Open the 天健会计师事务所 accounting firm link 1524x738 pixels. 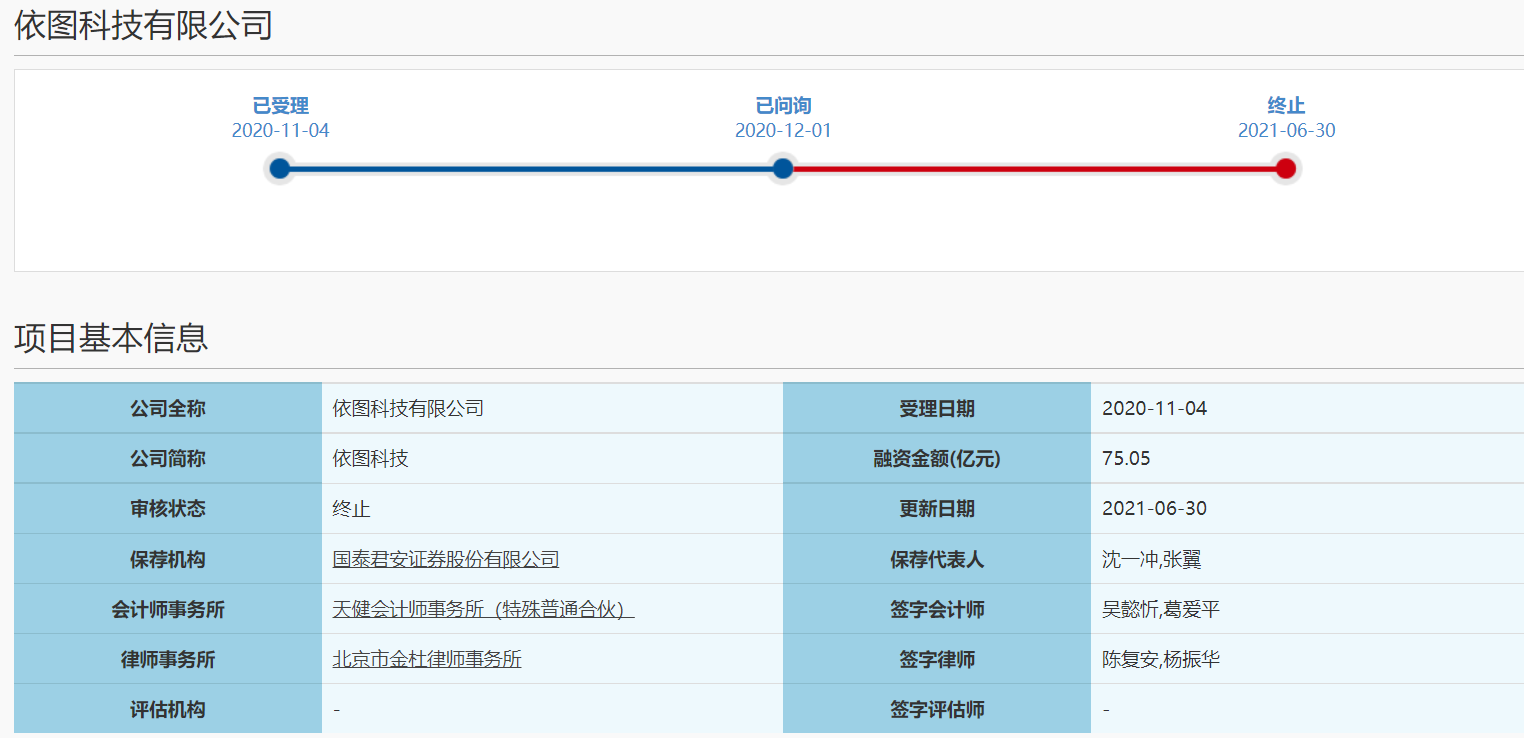[x=484, y=609]
